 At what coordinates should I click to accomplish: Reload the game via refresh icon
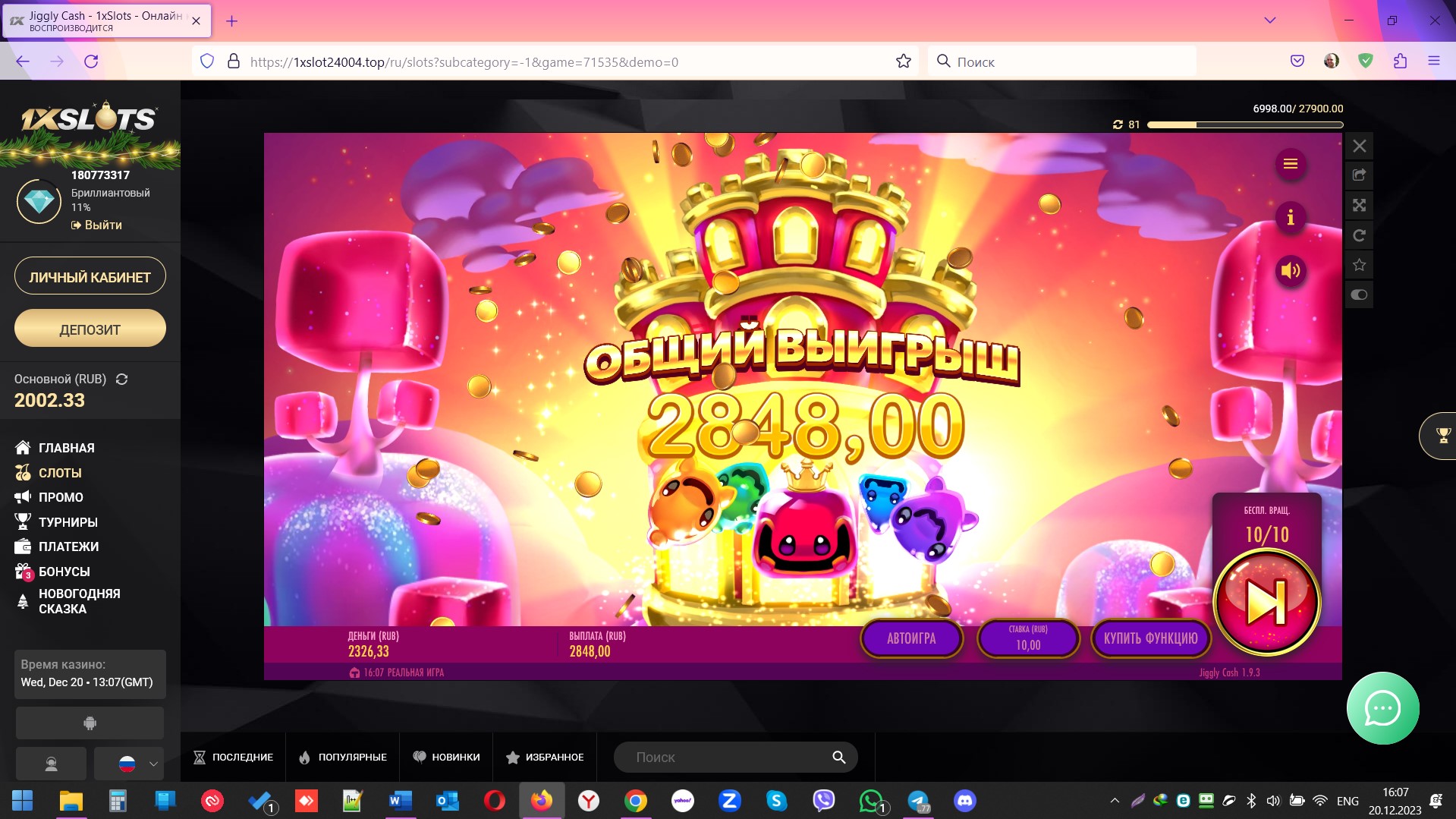click(1359, 235)
